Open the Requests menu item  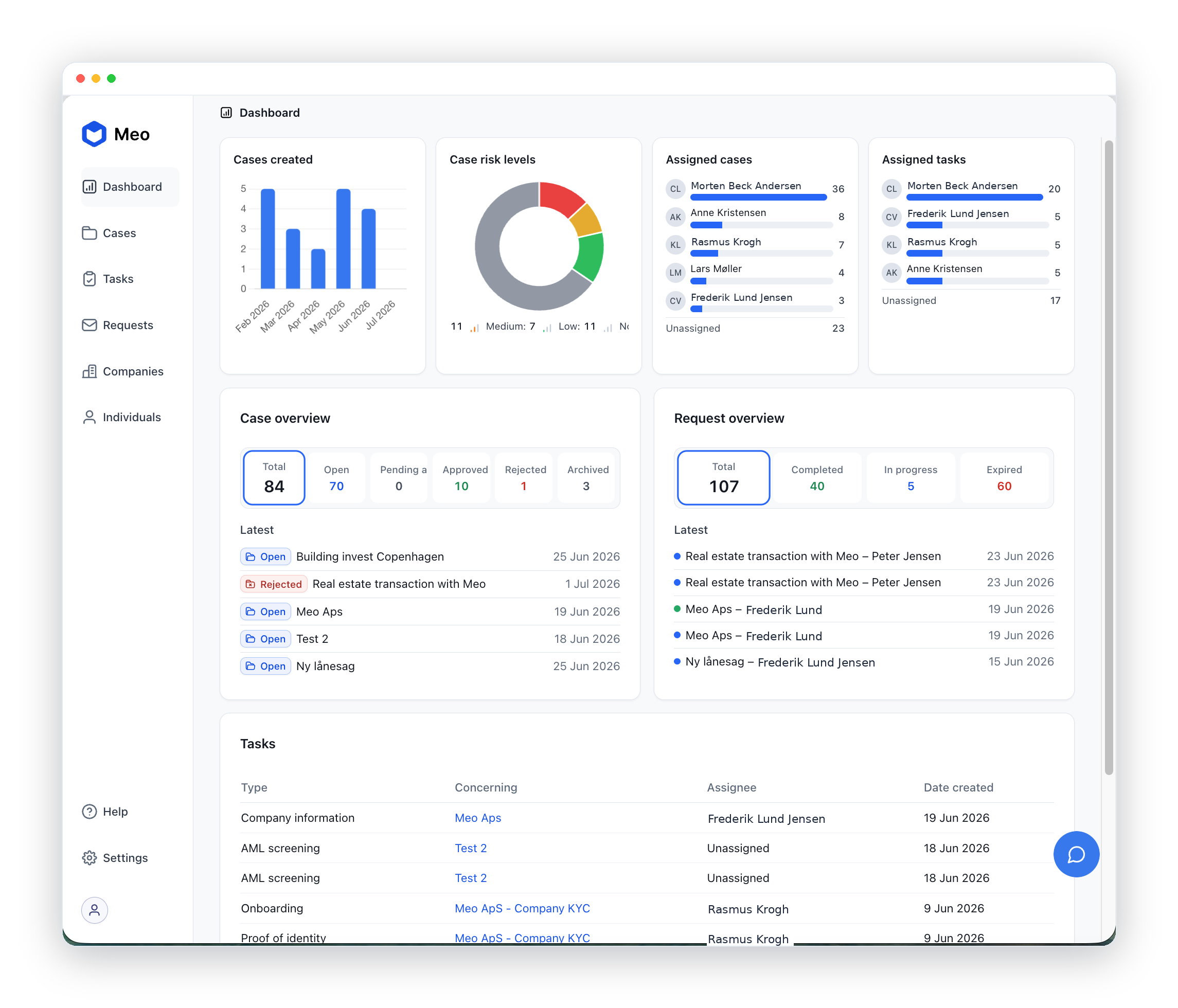pos(130,325)
